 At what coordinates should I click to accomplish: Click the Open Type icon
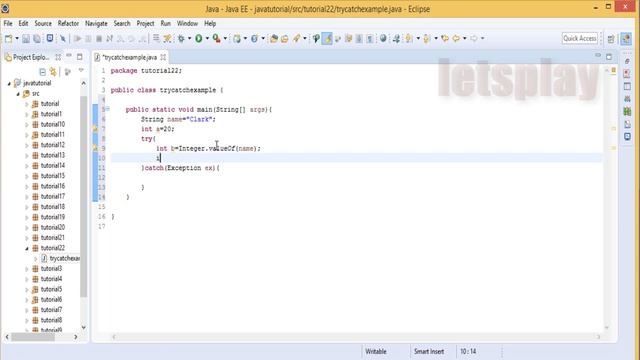(x=273, y=39)
